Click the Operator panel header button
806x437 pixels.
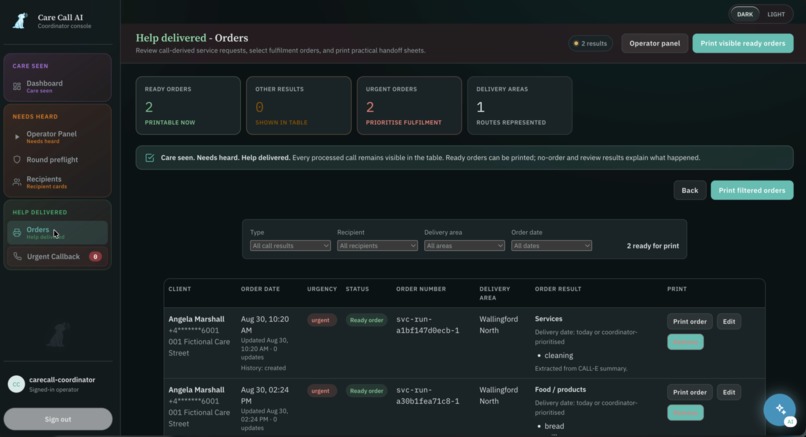point(654,43)
